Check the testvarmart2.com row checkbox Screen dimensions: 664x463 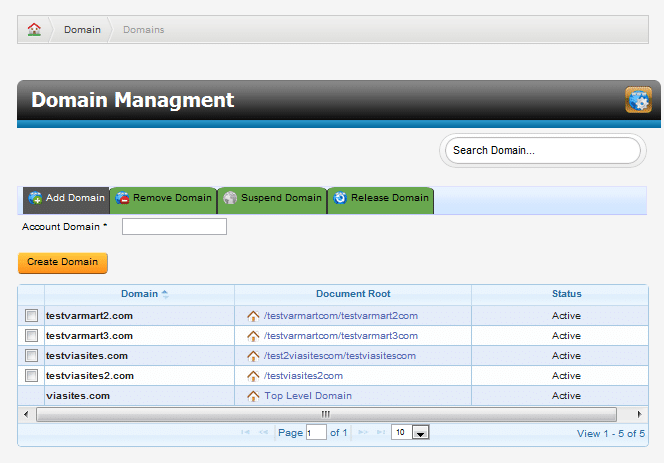(x=31, y=316)
